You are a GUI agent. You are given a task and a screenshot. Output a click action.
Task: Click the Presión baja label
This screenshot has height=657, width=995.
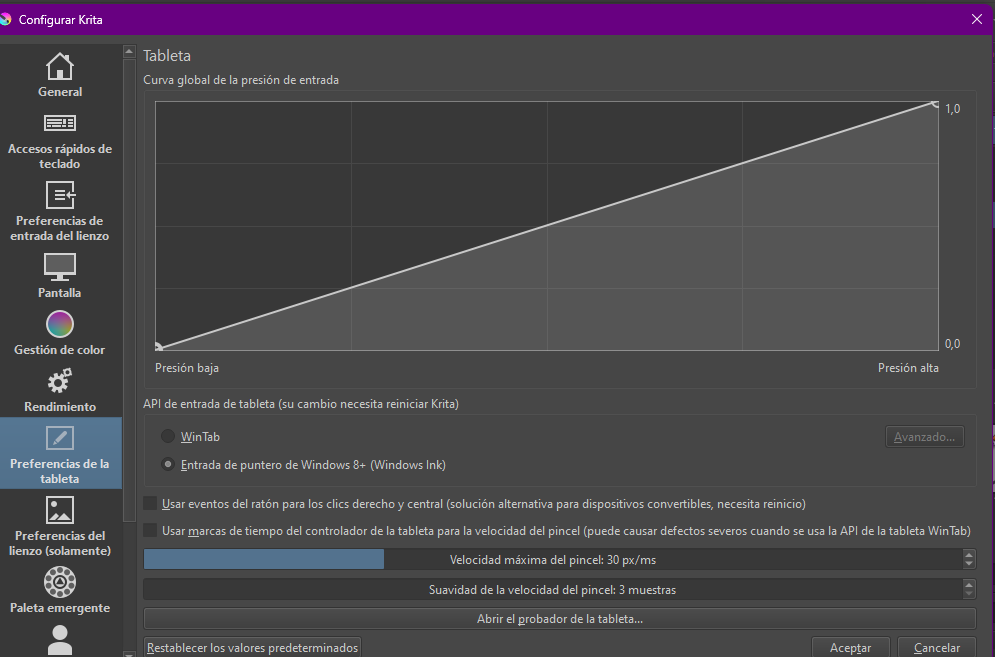pos(187,368)
